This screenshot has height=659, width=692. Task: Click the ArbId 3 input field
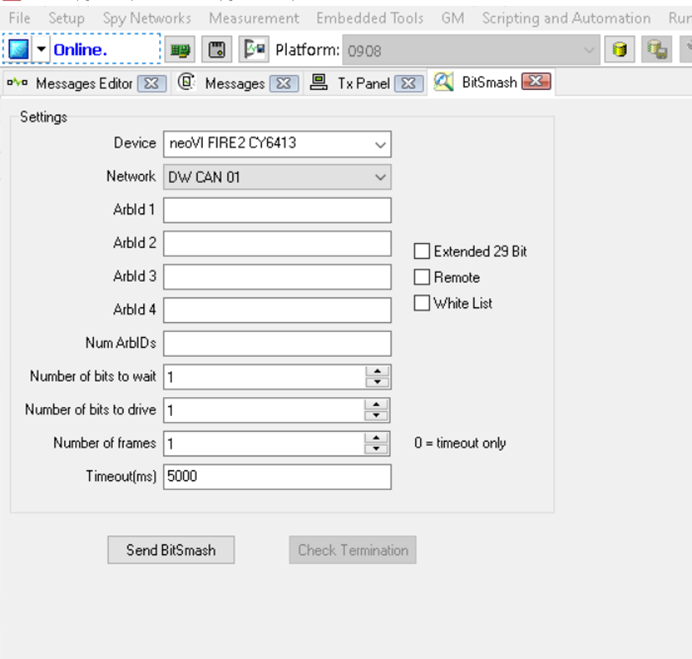coord(277,277)
